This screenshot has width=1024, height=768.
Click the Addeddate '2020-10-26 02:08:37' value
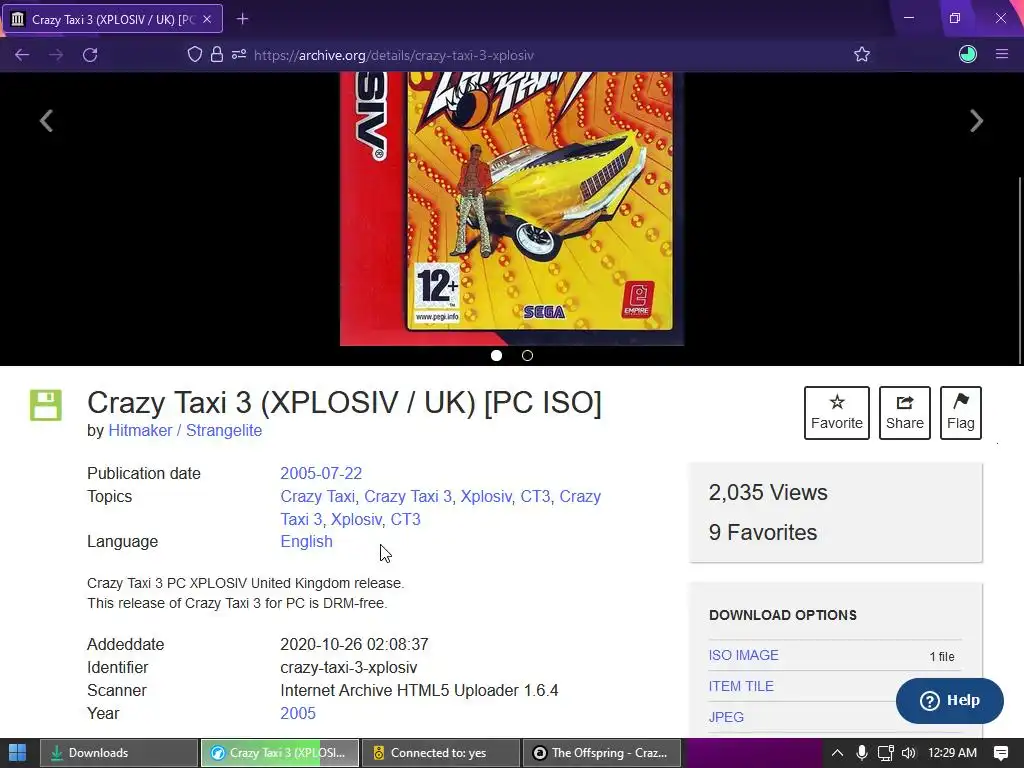point(354,645)
